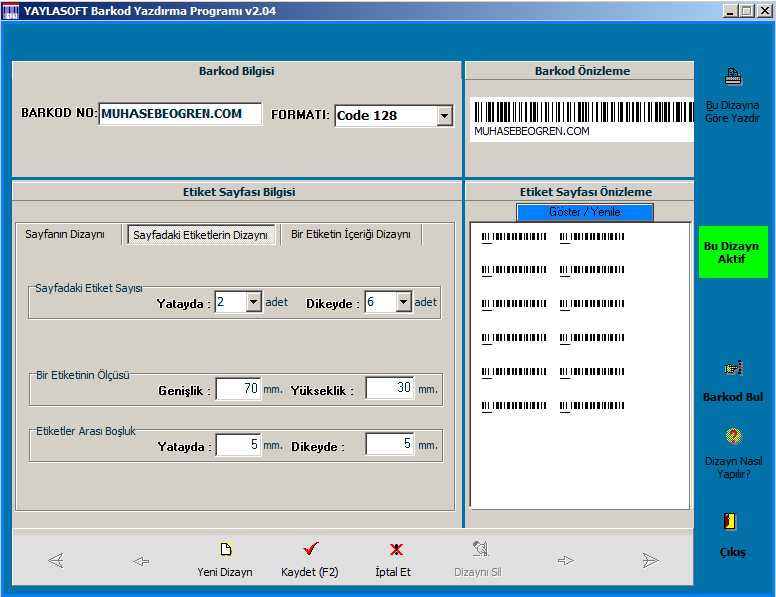Click the Barkod Bilgisi heading
776x597 pixels.
(237, 71)
